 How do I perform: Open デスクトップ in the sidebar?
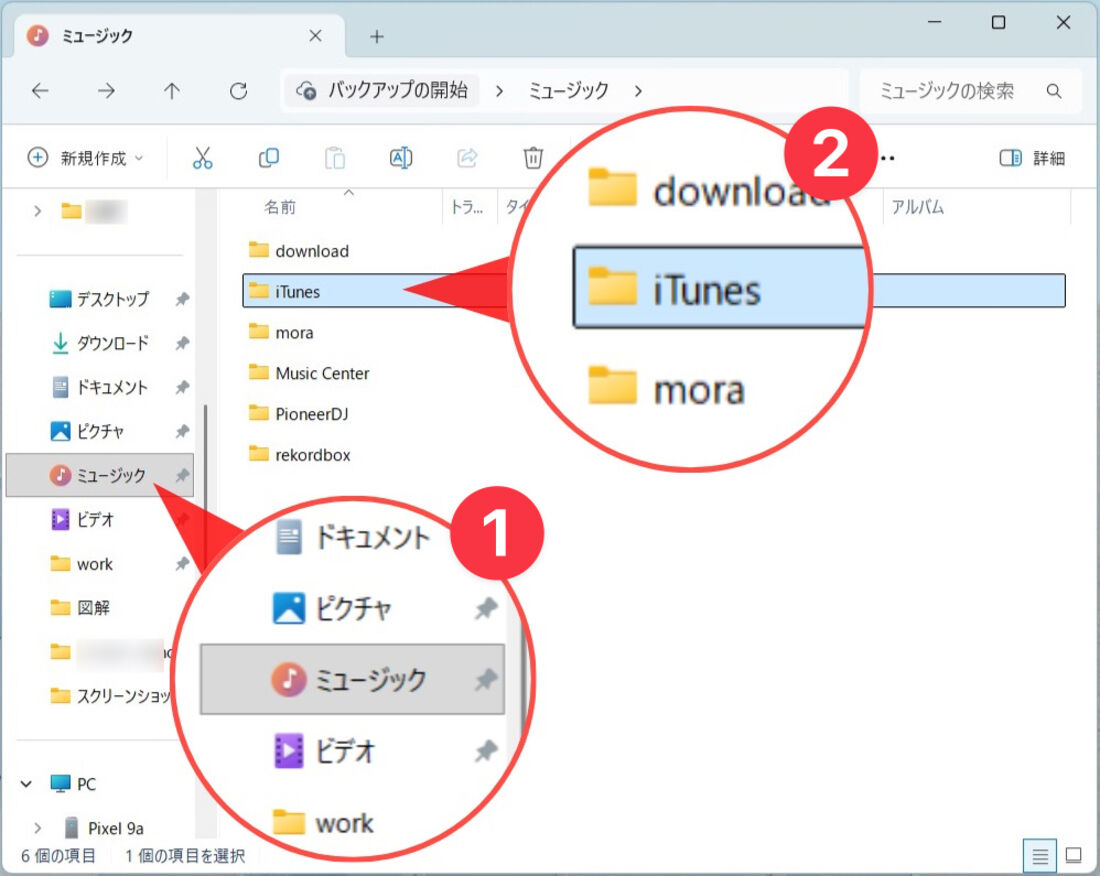(x=99, y=299)
